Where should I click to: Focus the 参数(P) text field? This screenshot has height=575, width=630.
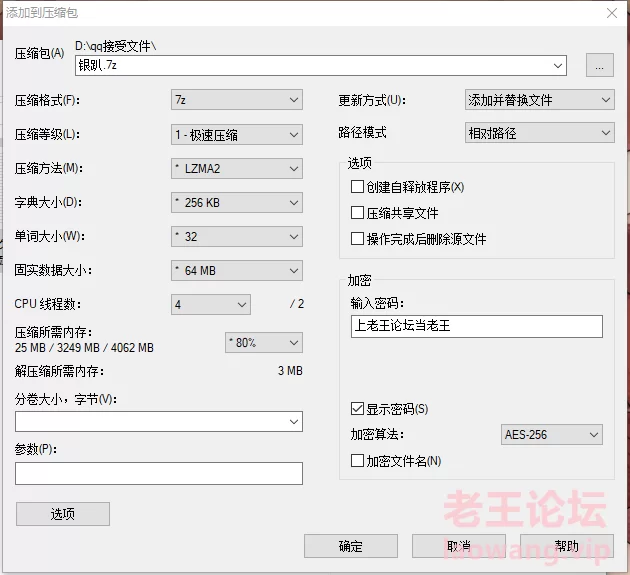(x=159, y=473)
